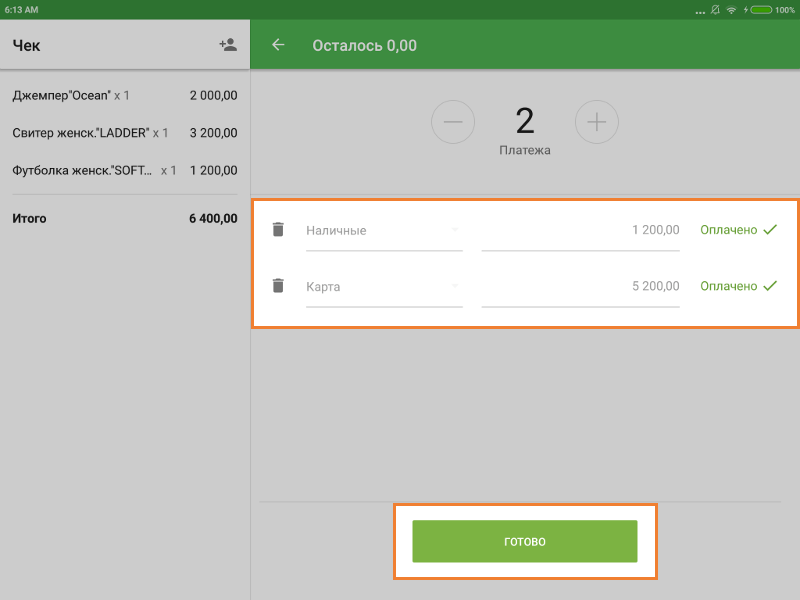The width and height of the screenshot is (800, 600).
Task: Select the Футболка женск. "SOFT" receipt item
Action: click(124, 171)
